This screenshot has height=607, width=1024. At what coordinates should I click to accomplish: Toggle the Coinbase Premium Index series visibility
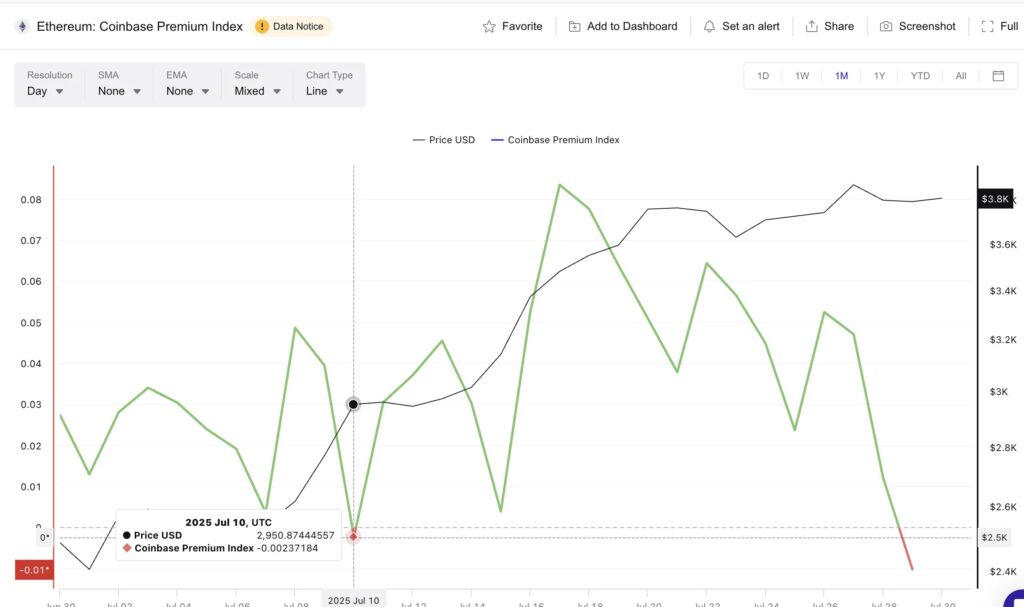[x=556, y=140]
